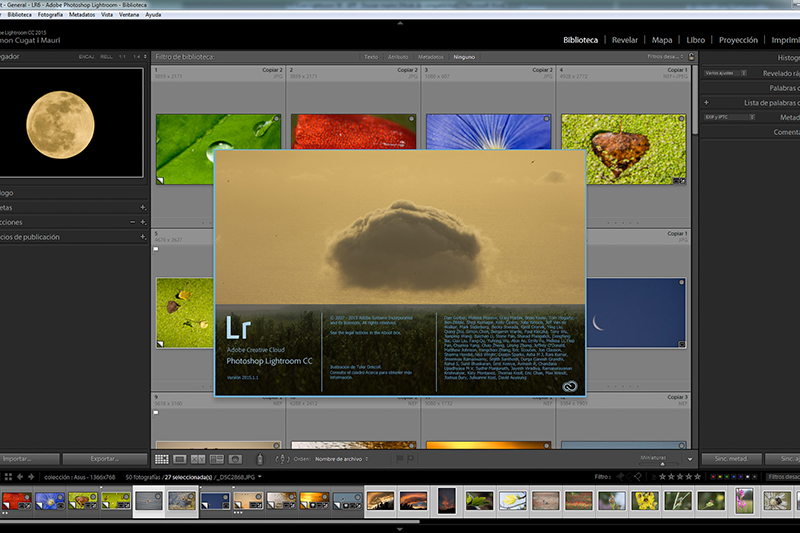Screen dimensions: 800x533
Task: Open the Fotografía menu
Action: pos(50,15)
